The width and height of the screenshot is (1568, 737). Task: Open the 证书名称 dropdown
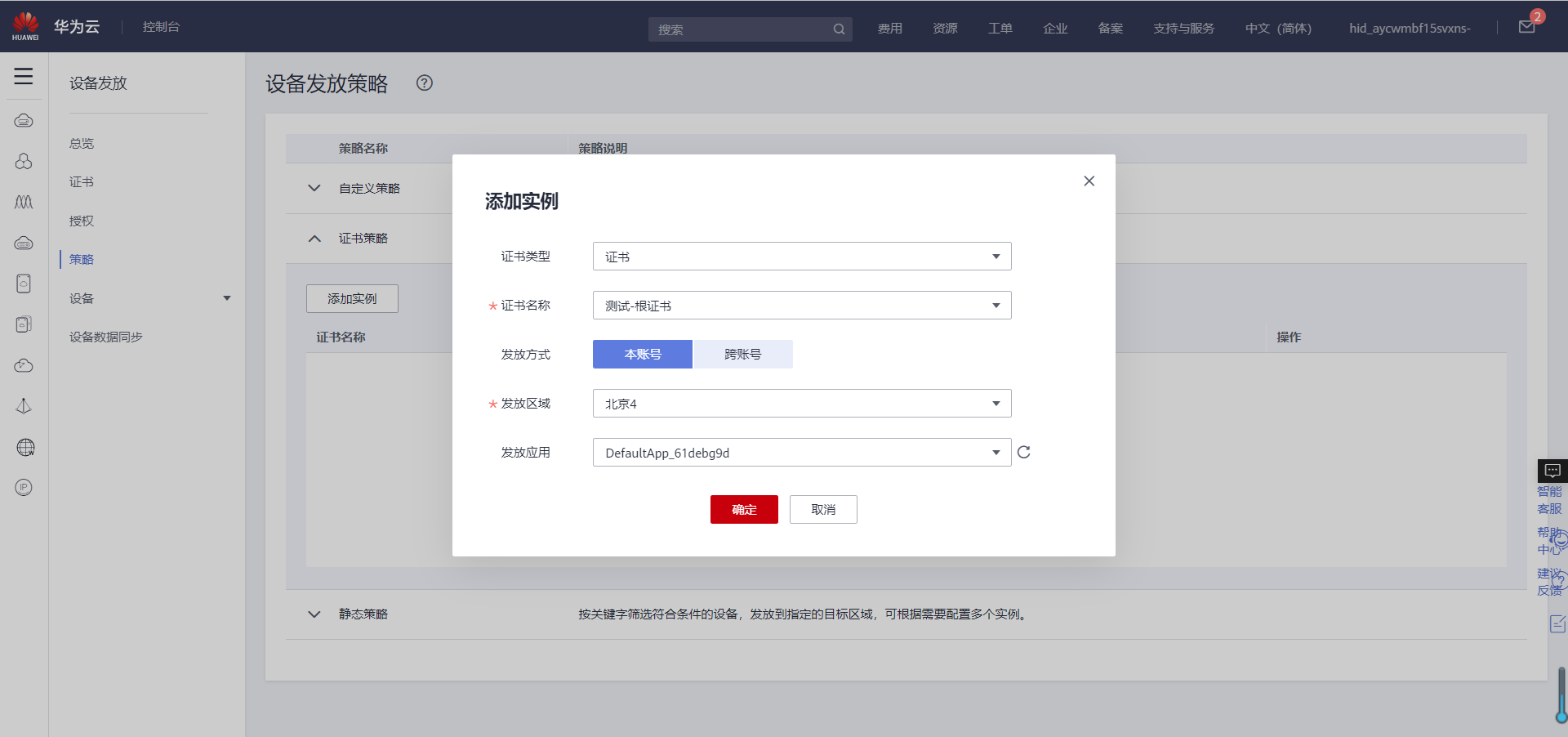802,306
